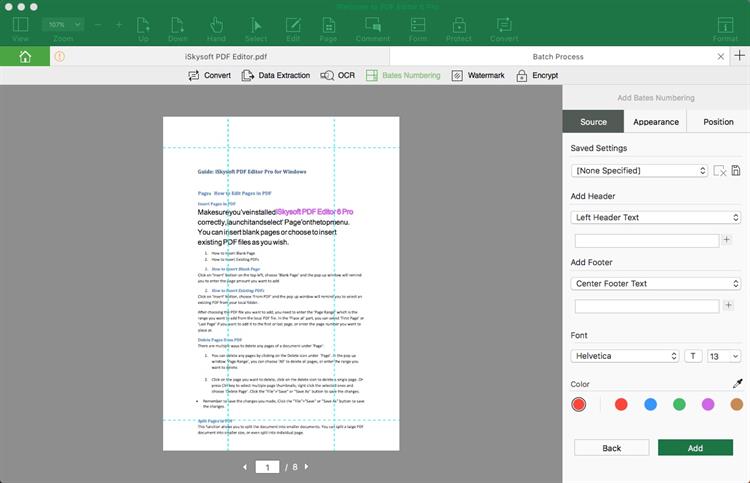Click the Add button
750x483 pixels.
point(695,448)
